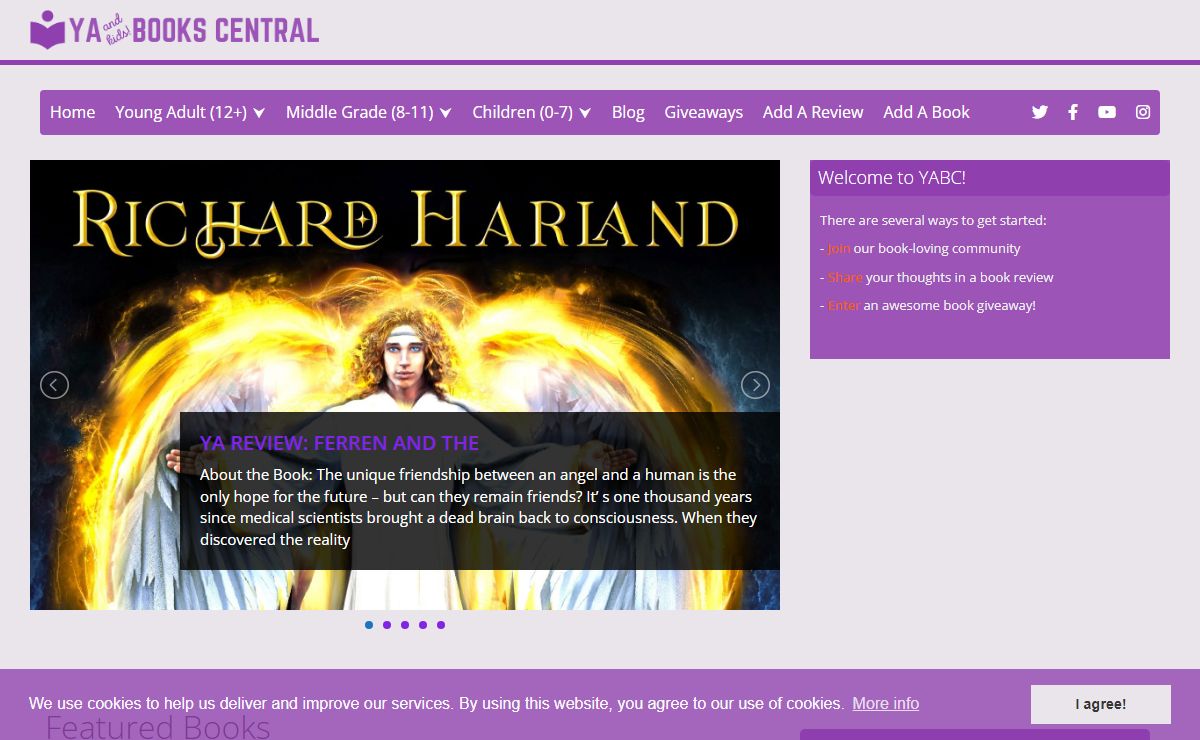Select the second carousel dot
Image resolution: width=1200 pixels, height=740 pixels.
click(387, 625)
